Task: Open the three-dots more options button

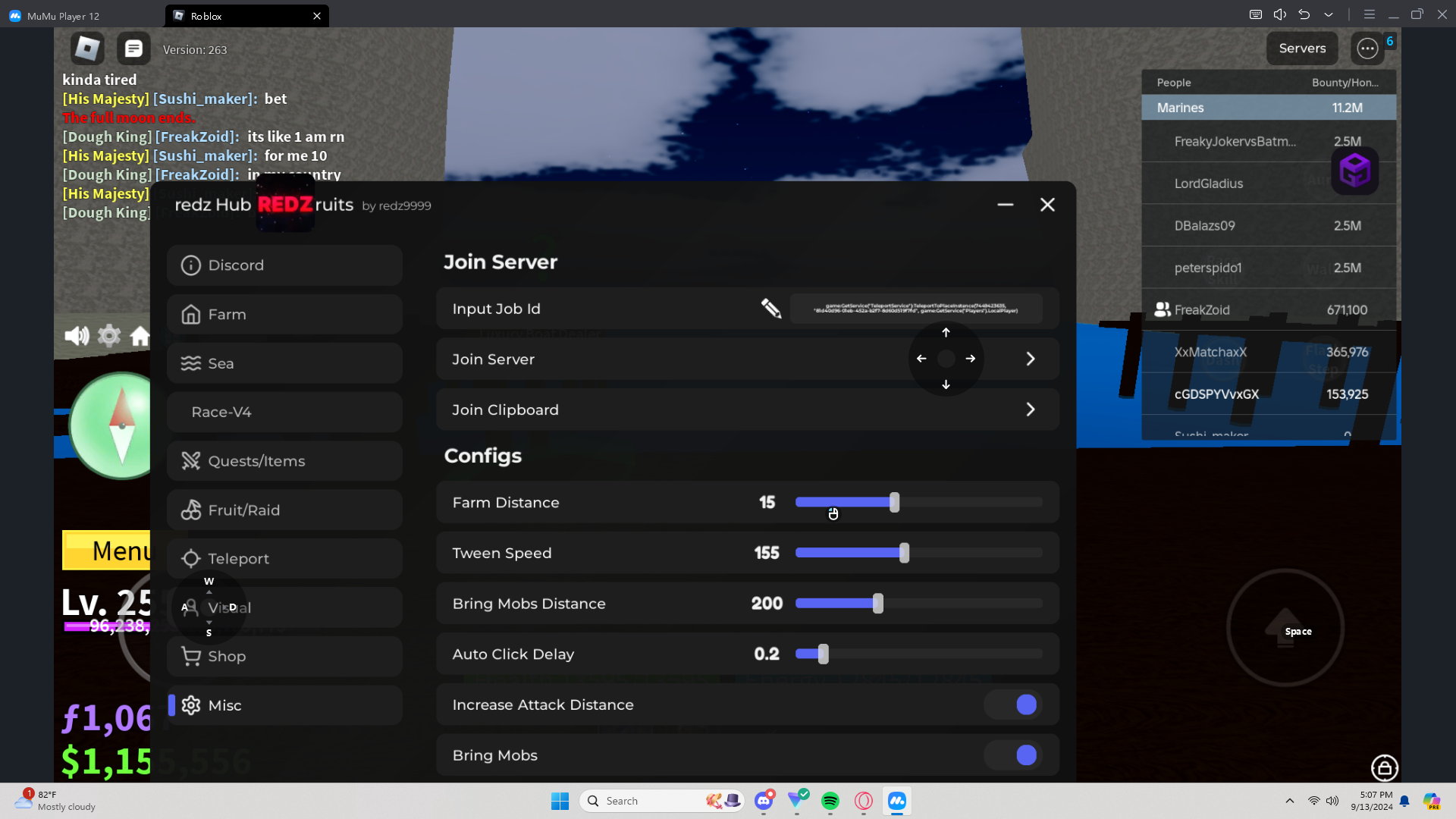Action: [1367, 49]
